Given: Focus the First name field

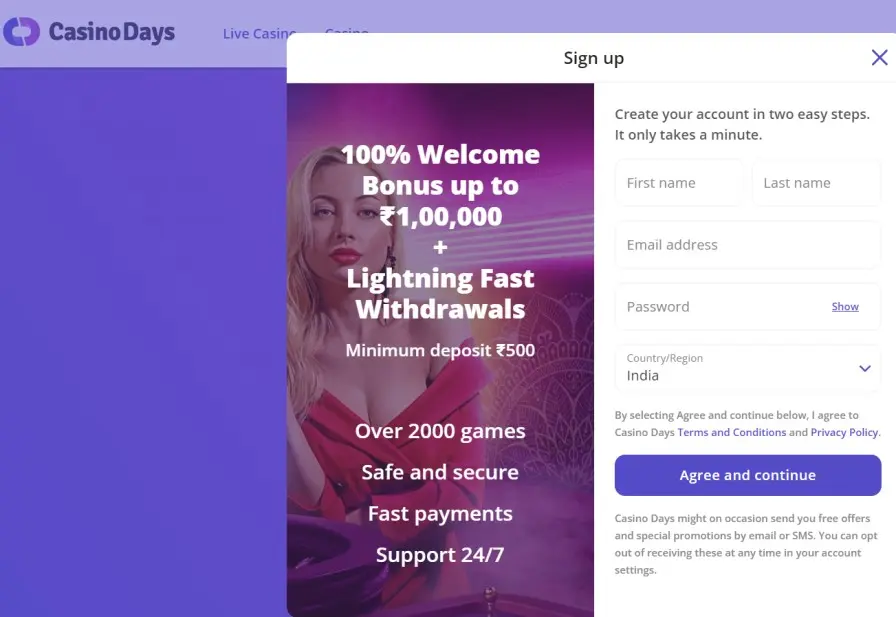Looking at the screenshot, I should pyautogui.click(x=679, y=183).
